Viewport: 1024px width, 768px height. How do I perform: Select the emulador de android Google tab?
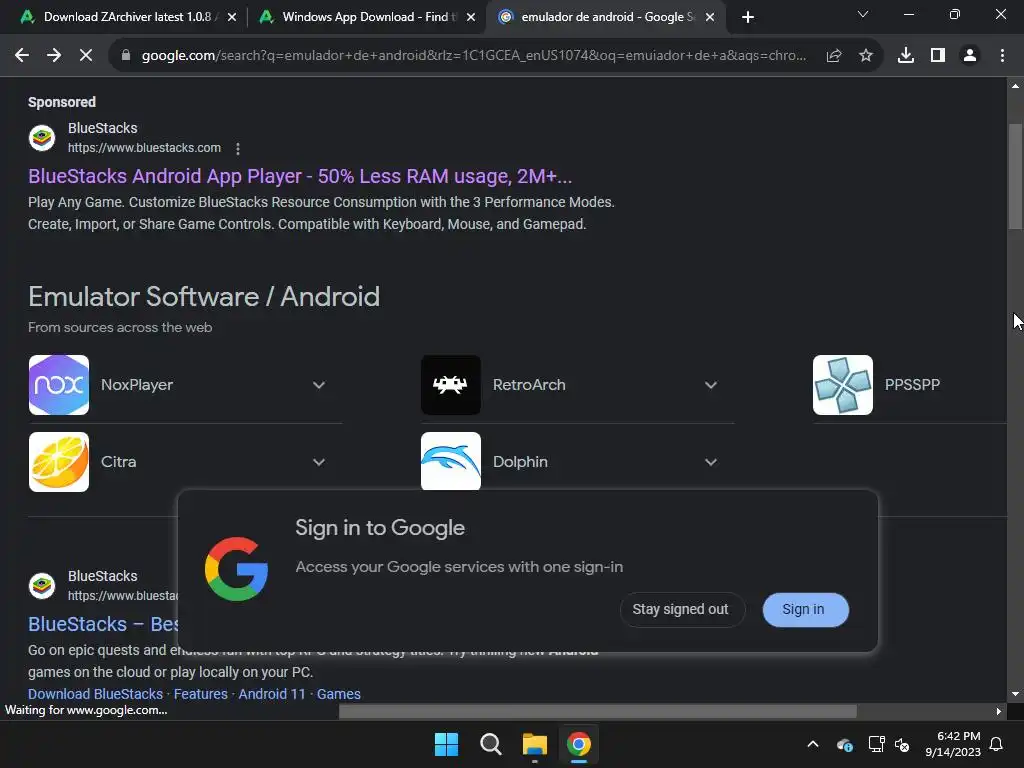click(x=605, y=17)
